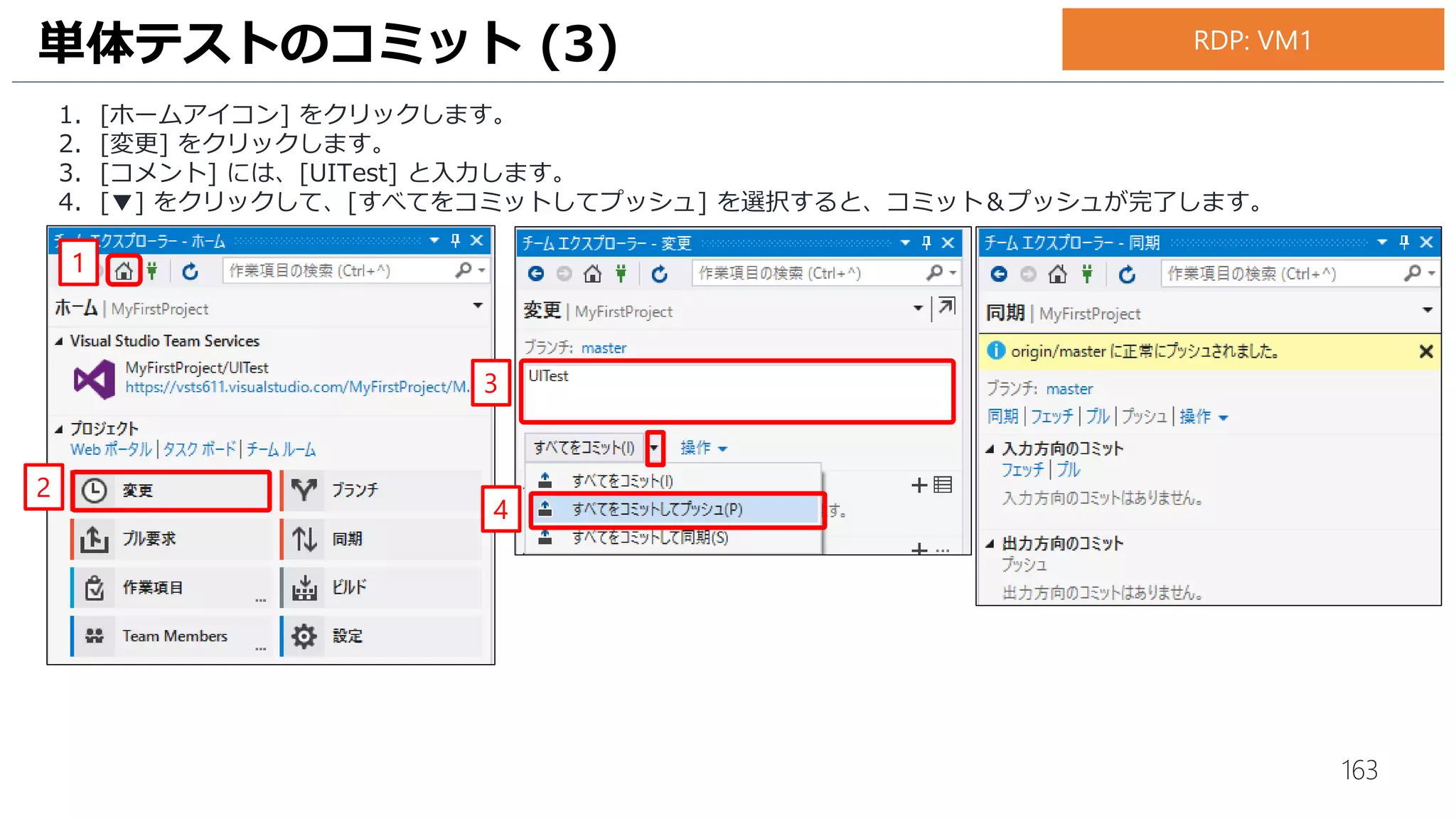This screenshot has height=819, width=1456.
Task: Open the 作業項目 tile
Action: tap(171, 588)
